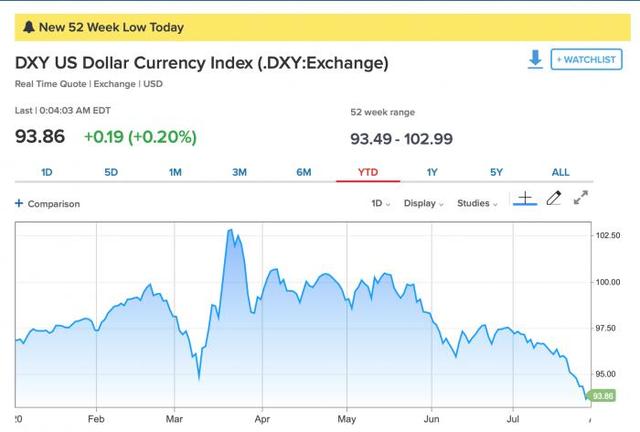Choose the 6M range tab
This screenshot has height=432, width=640.
(304, 172)
